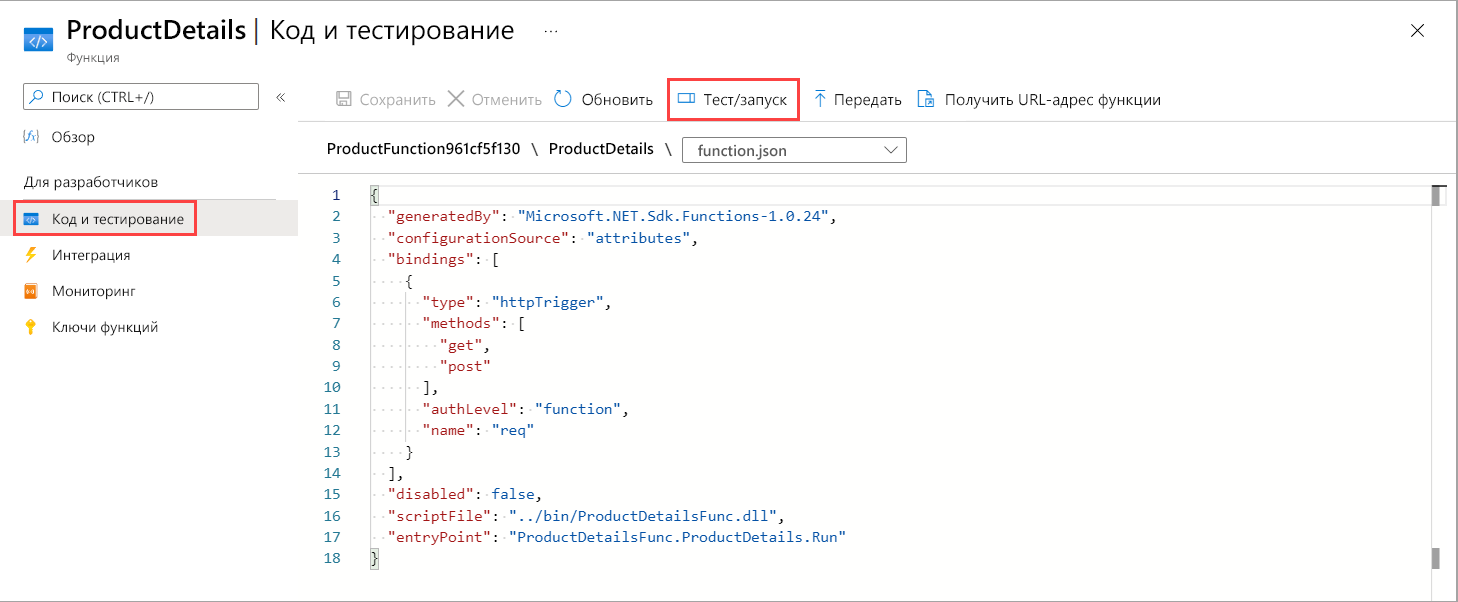Click the upload arrow icon
This screenshot has width=1458, height=602.
tap(820, 99)
